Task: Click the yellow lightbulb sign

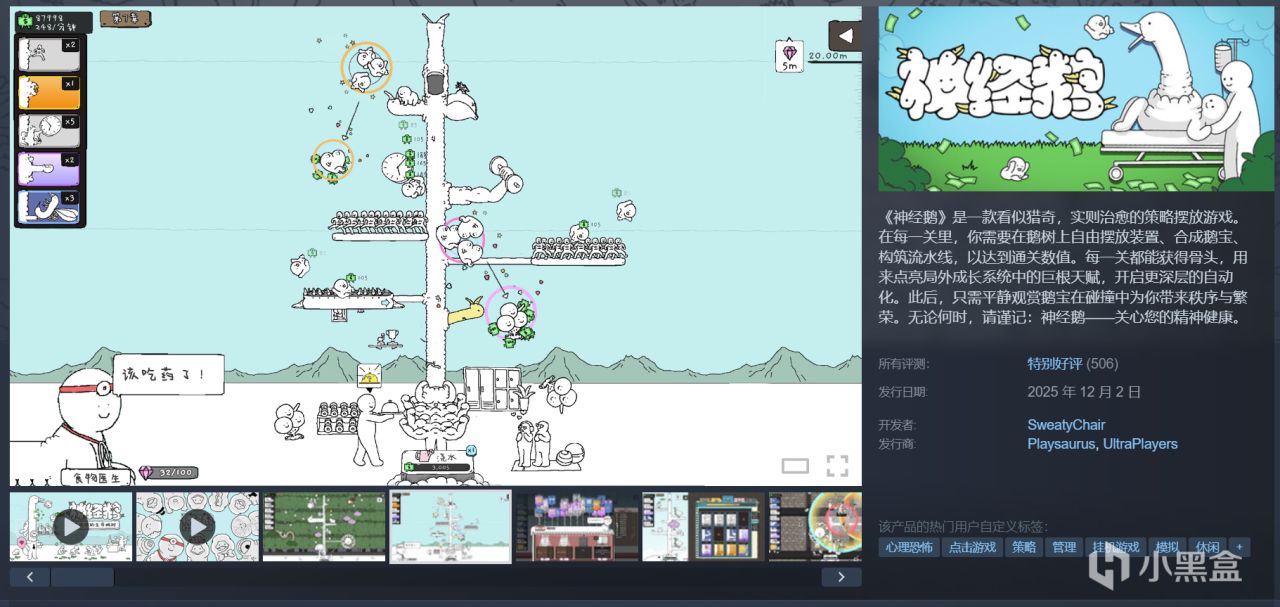Action: (x=369, y=375)
